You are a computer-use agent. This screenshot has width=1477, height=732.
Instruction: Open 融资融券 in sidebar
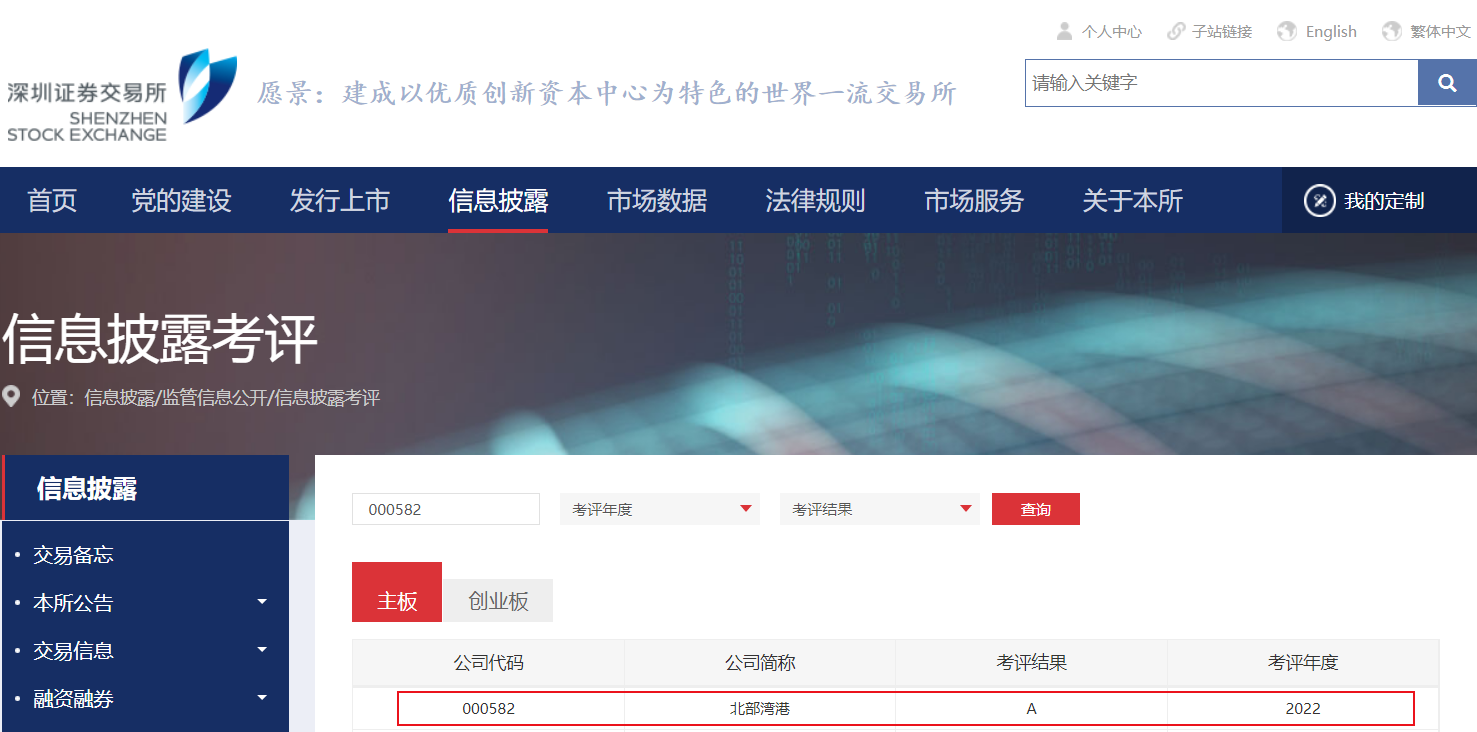tap(73, 699)
